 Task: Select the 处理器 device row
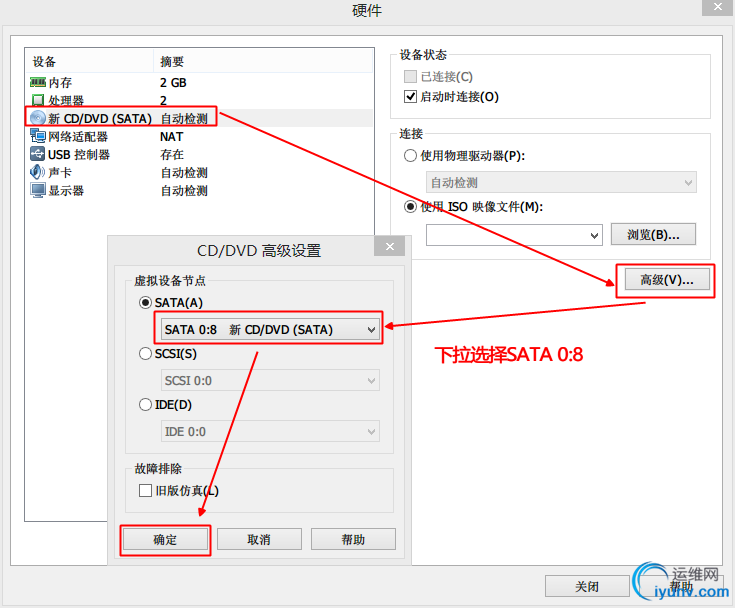[200, 100]
